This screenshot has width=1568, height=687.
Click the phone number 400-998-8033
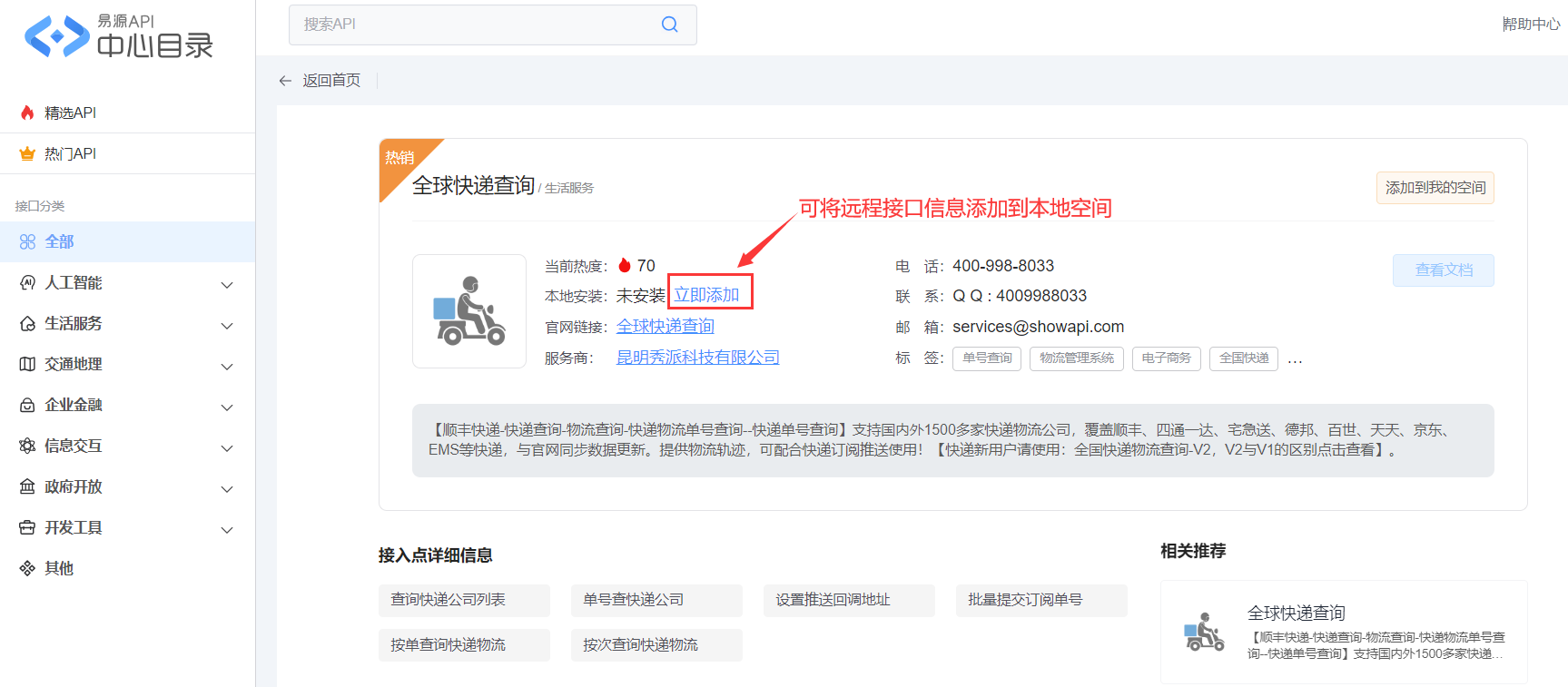(1003, 266)
